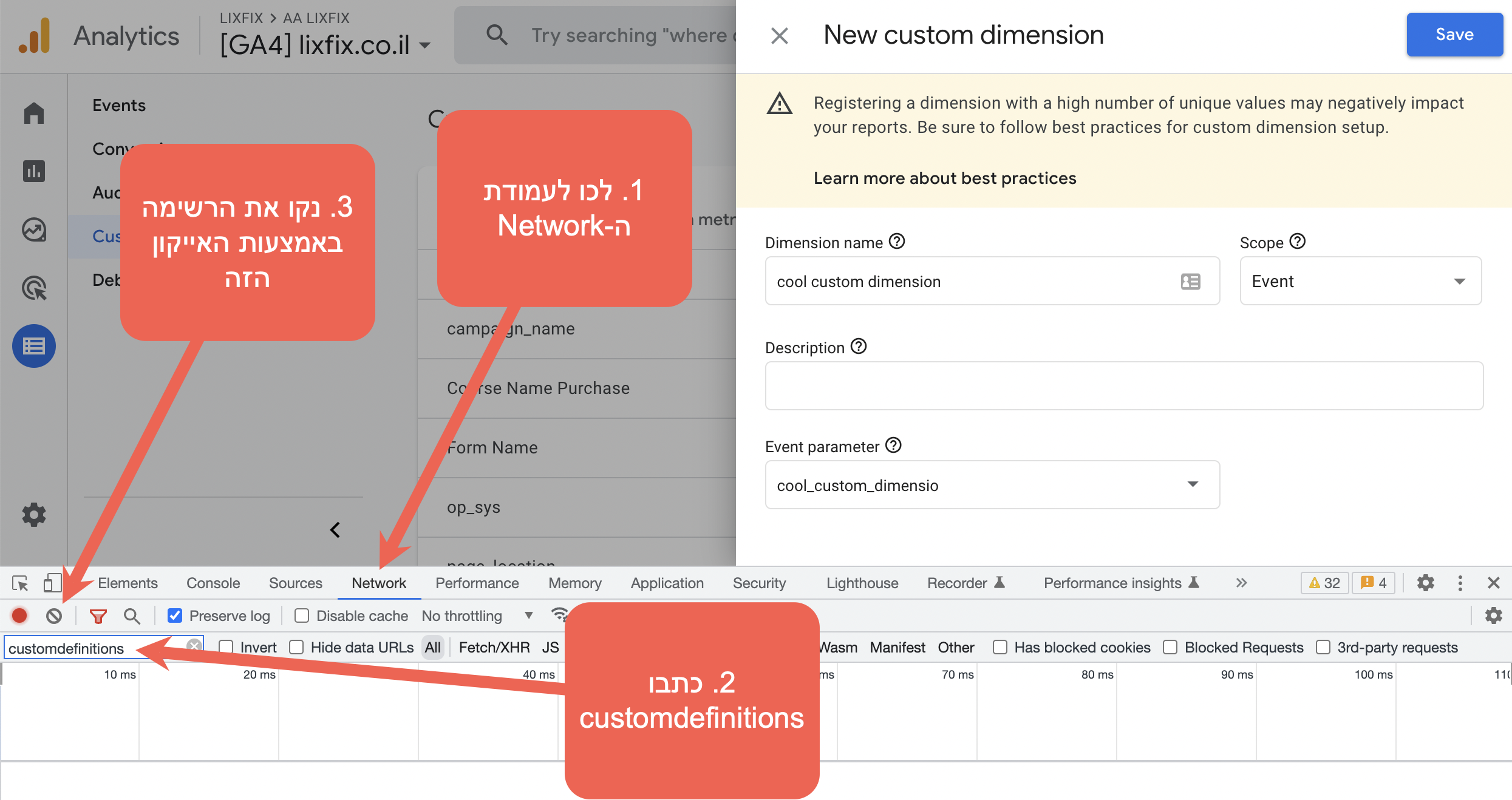Click the Google Analytics logo
The width and height of the screenshot is (1512, 800).
click(35, 35)
